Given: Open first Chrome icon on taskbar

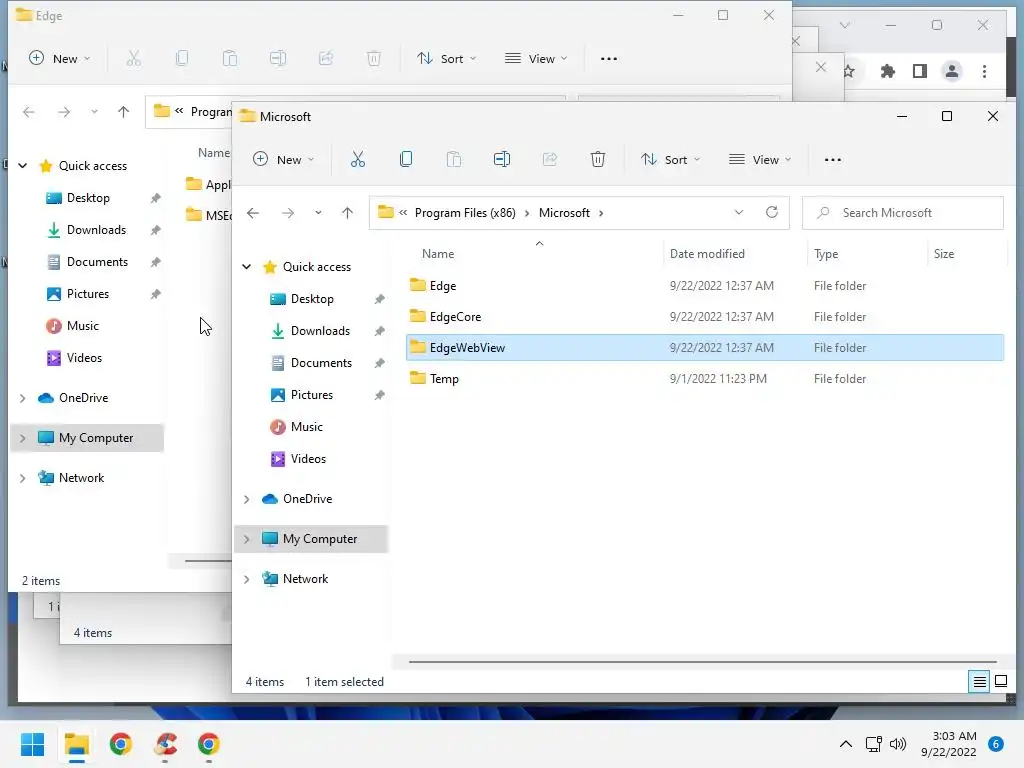Looking at the screenshot, I should 120,744.
